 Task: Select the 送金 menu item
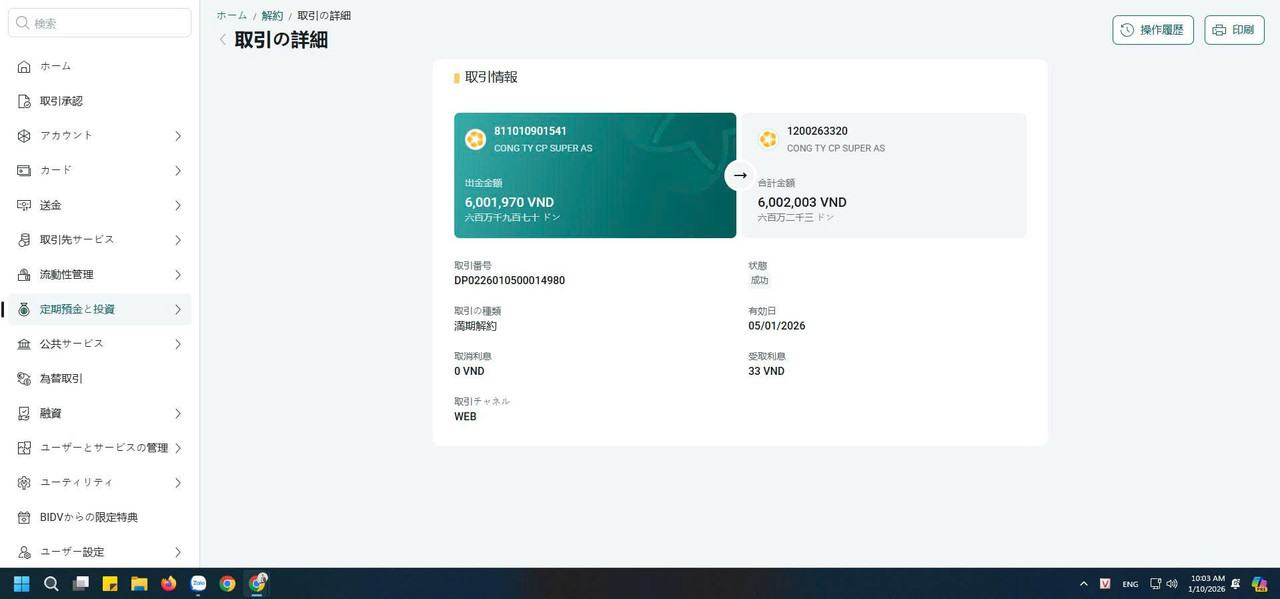coord(99,205)
